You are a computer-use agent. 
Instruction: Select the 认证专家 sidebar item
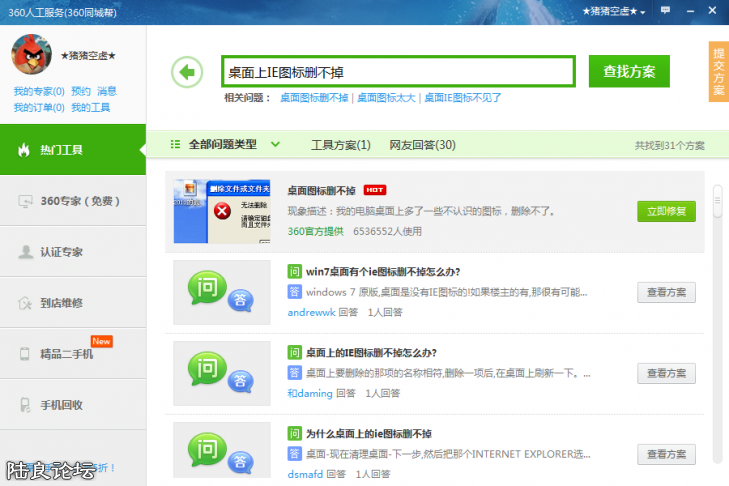coord(73,252)
